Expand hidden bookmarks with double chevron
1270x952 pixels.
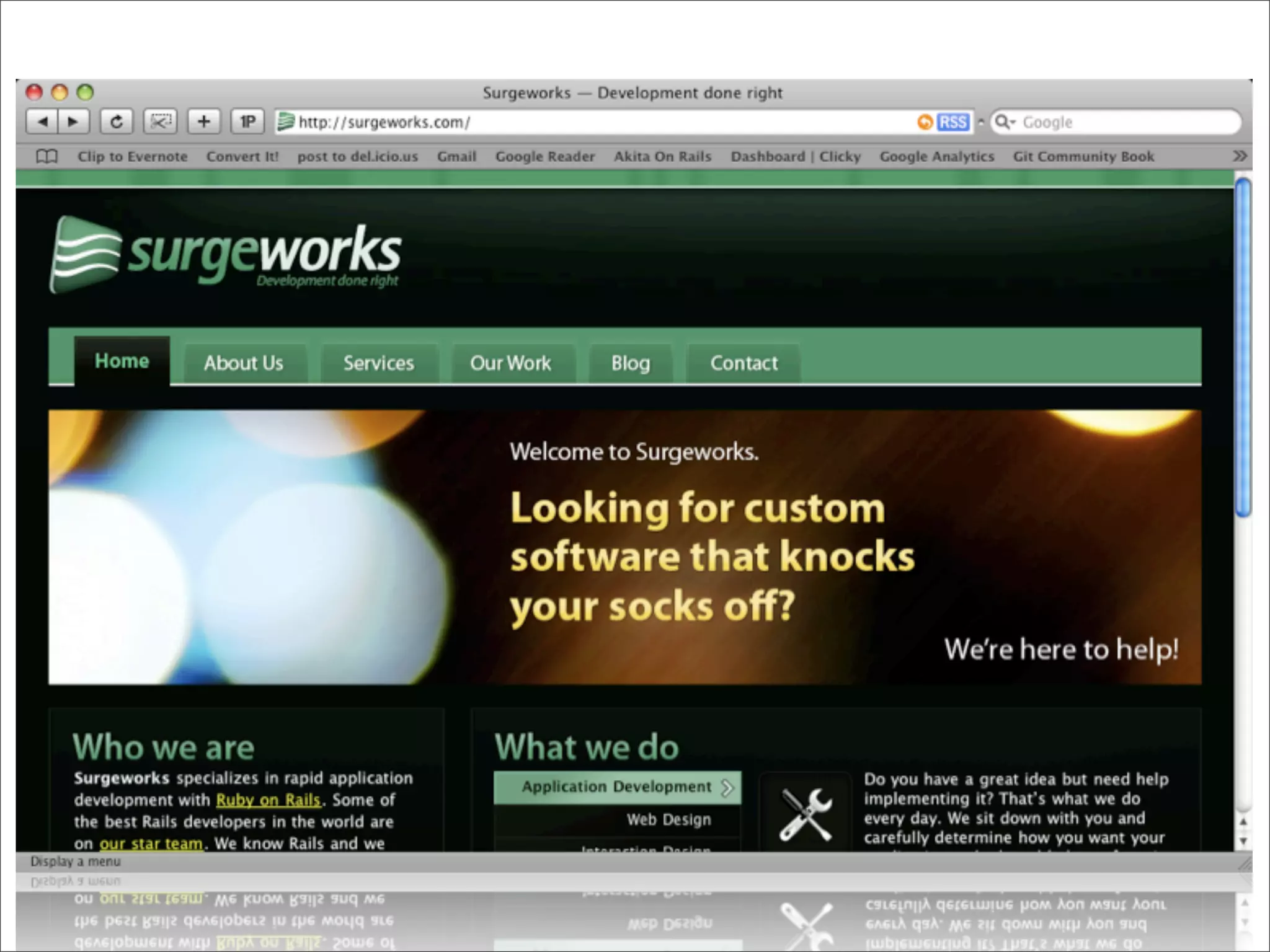pyautogui.click(x=1239, y=156)
